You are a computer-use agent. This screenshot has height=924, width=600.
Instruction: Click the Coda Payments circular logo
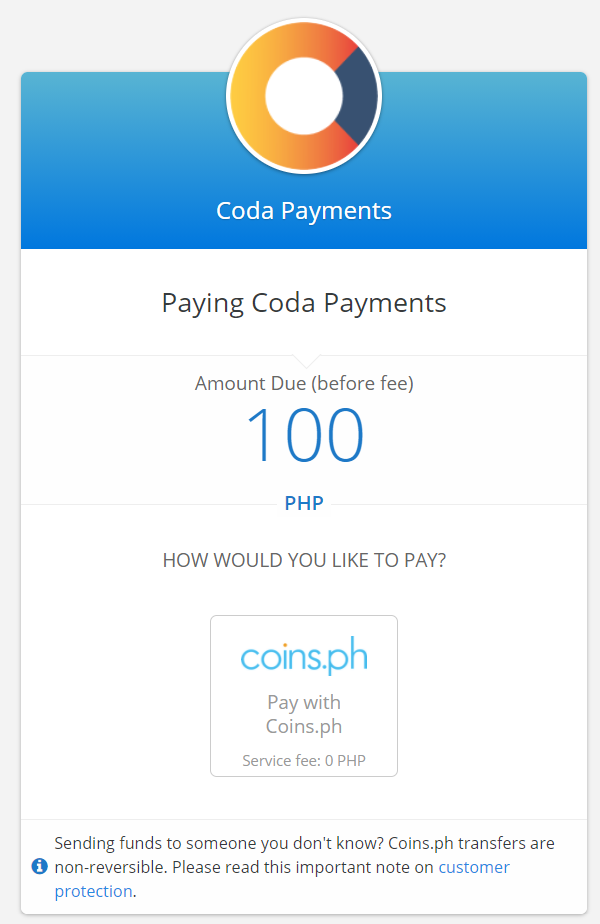point(304,96)
